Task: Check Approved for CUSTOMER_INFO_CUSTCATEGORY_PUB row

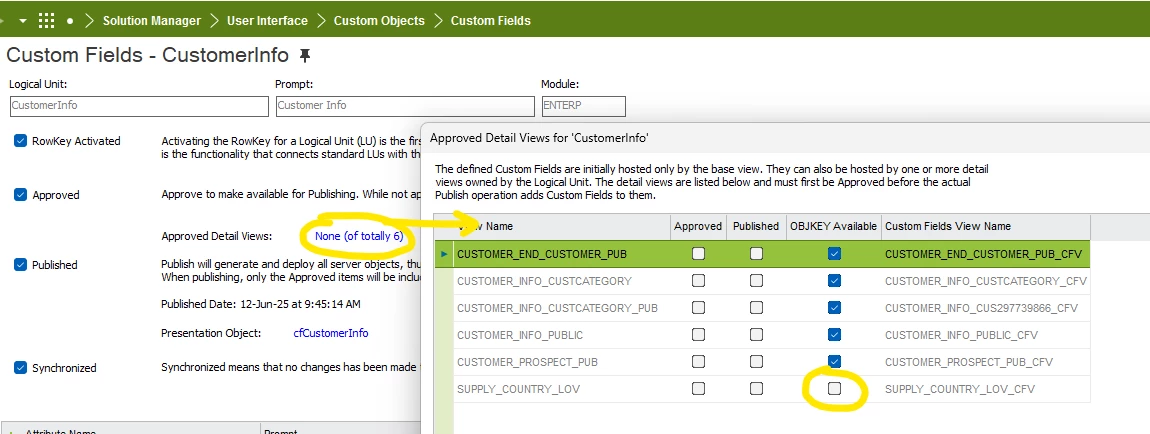Action: pyautogui.click(x=698, y=308)
